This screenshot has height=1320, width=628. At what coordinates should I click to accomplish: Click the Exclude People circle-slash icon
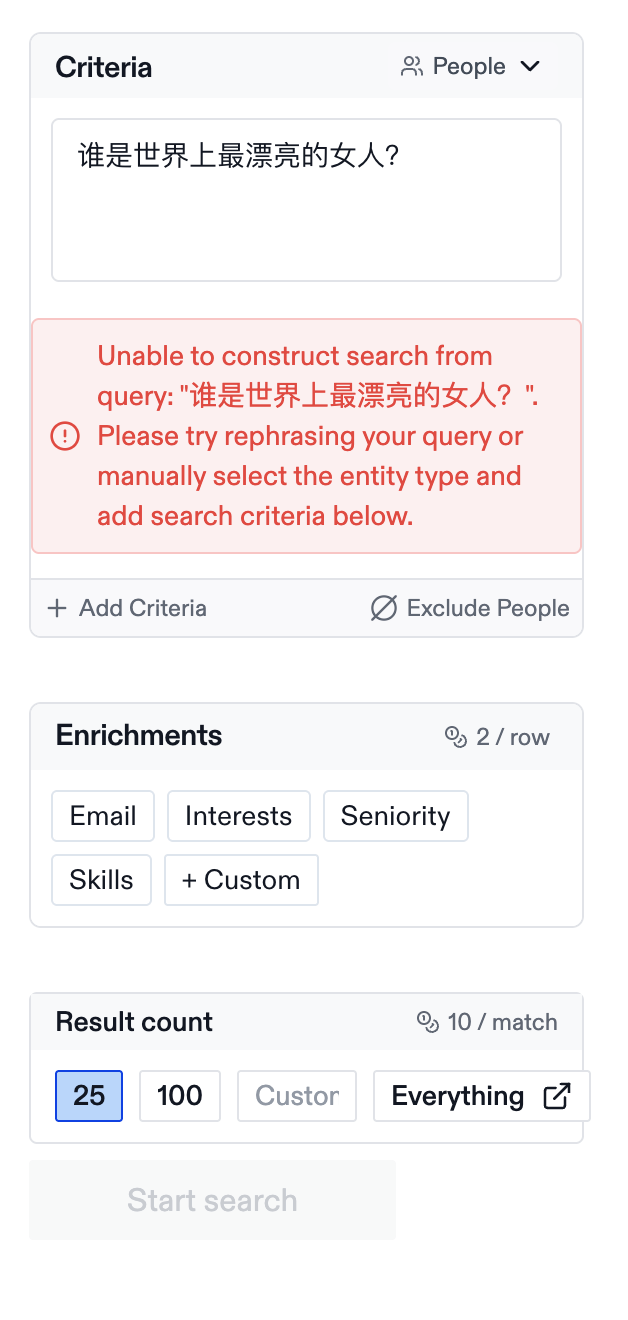click(384, 608)
